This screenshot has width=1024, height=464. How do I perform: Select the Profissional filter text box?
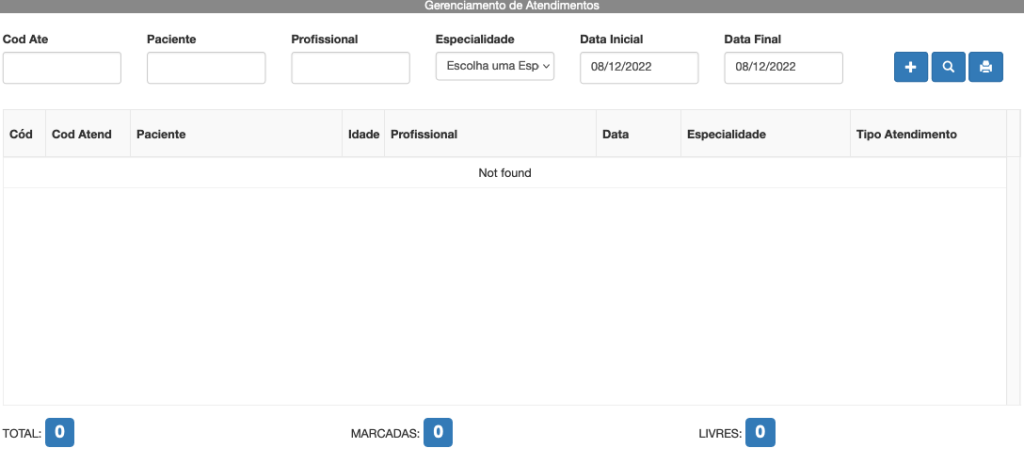point(350,67)
